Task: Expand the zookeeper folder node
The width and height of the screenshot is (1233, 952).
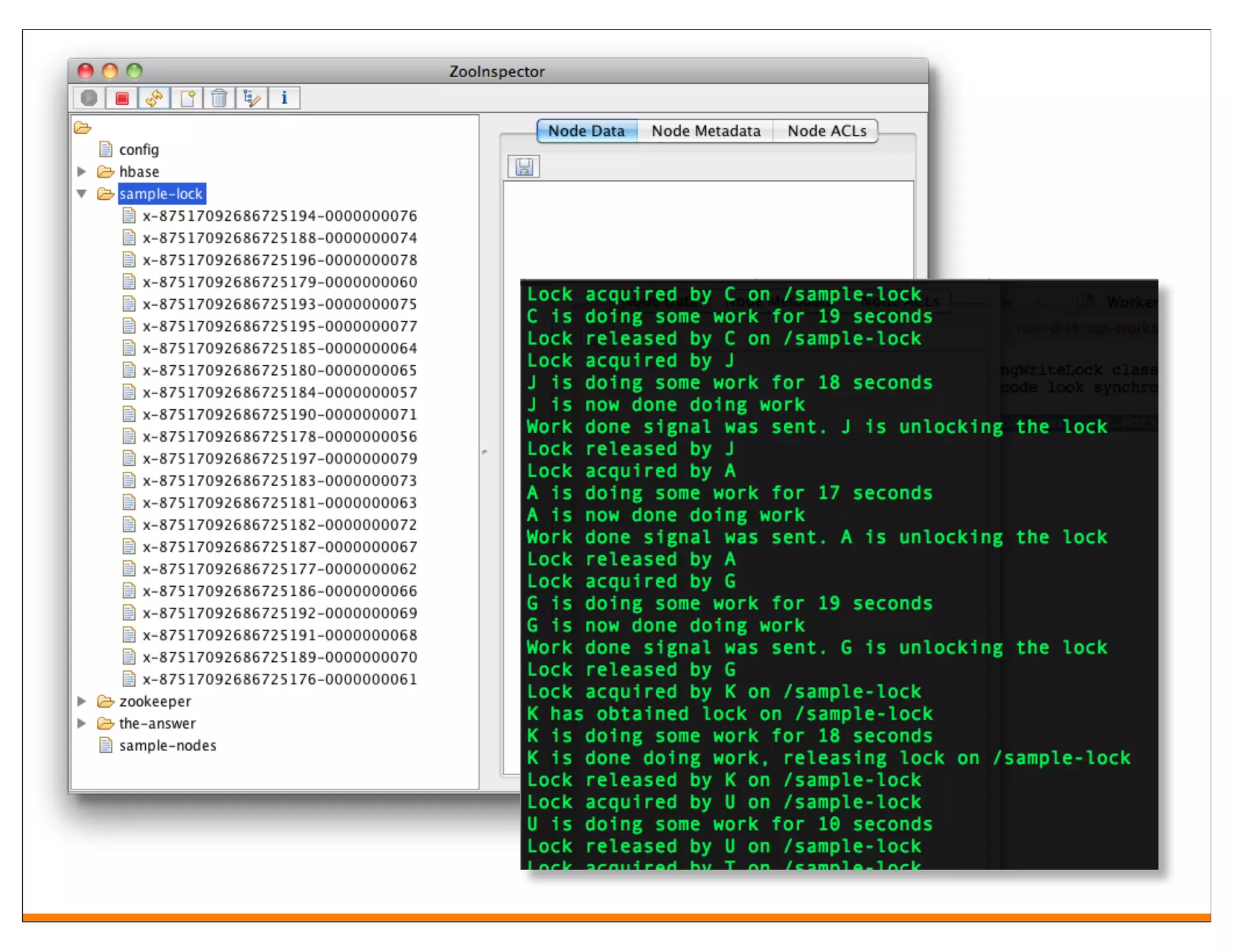Action: 82,701
